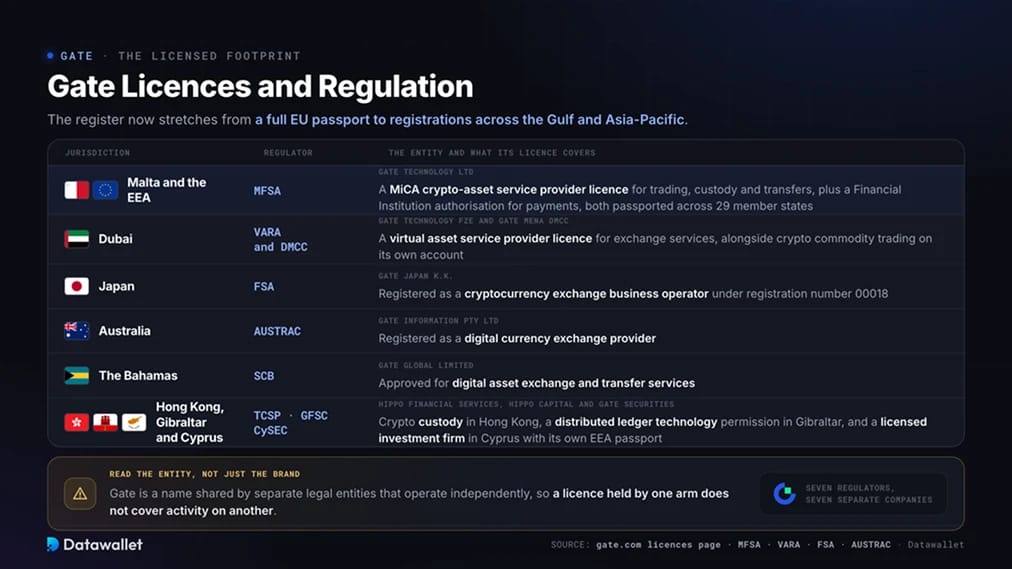This screenshot has width=1012, height=569.
Task: Click the 'Gate Licences and Regulation' heading
Action: [260, 86]
